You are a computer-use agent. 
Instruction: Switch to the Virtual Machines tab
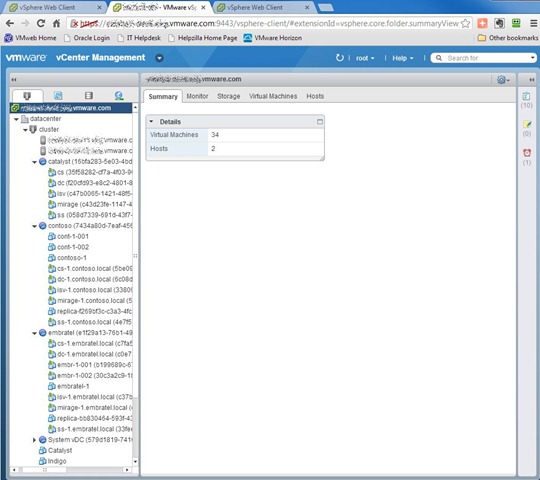[x=273, y=96]
